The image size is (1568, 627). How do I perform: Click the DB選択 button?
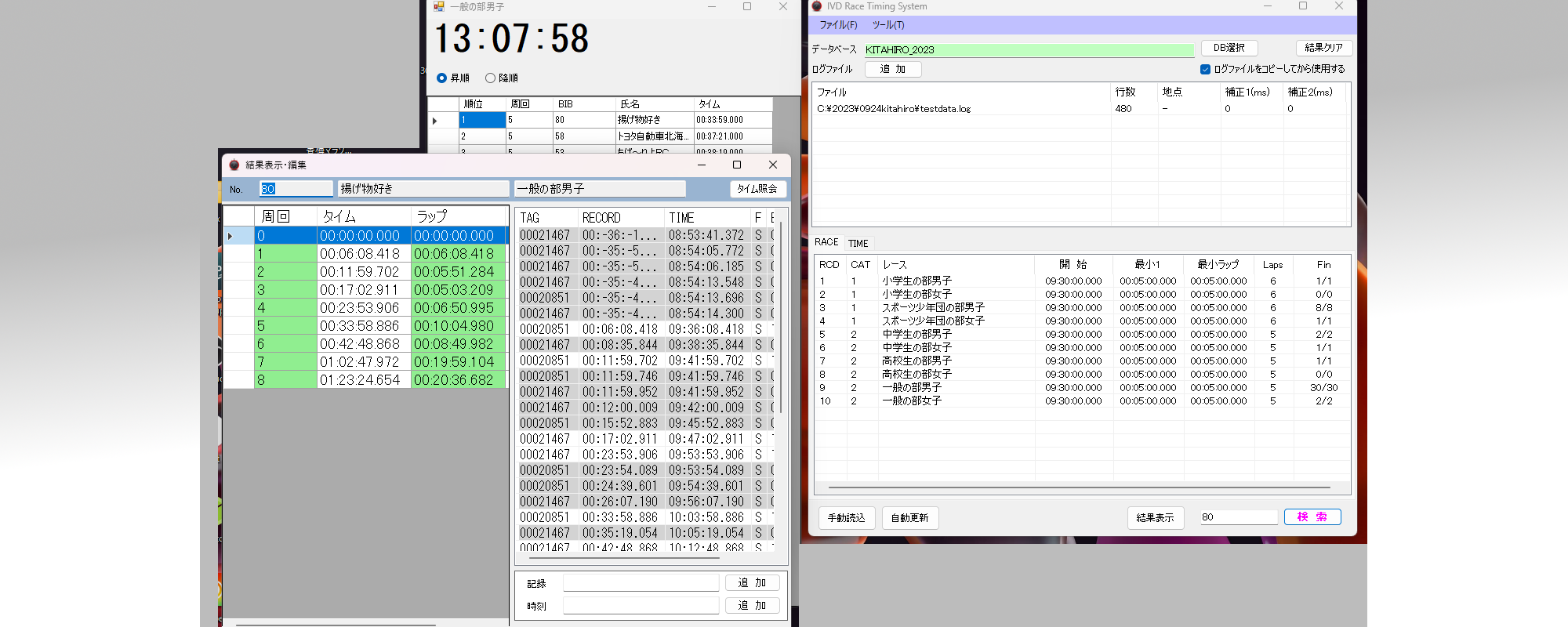coord(1229,48)
